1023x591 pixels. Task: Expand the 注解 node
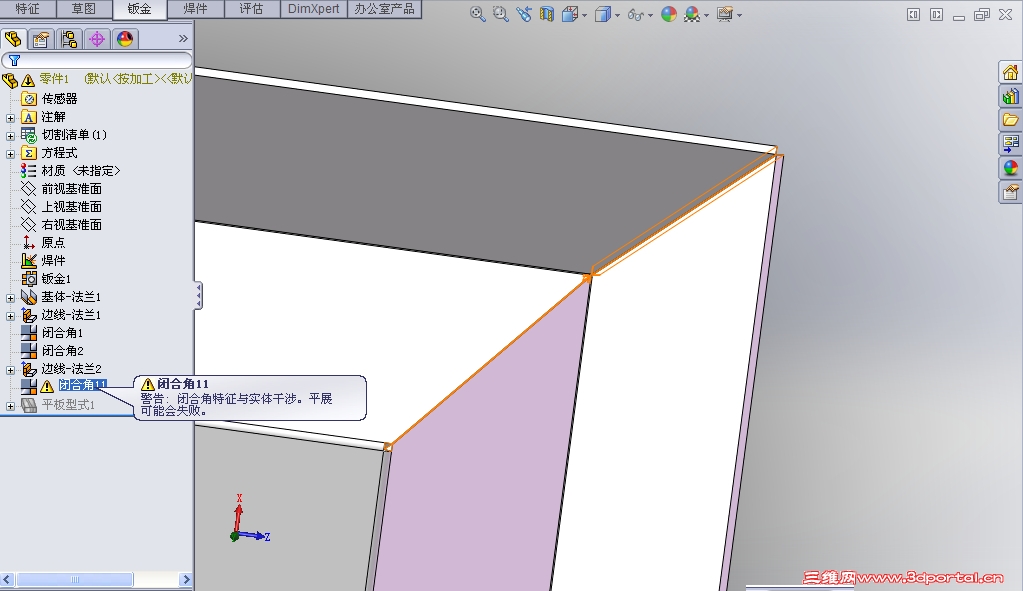coord(10,117)
